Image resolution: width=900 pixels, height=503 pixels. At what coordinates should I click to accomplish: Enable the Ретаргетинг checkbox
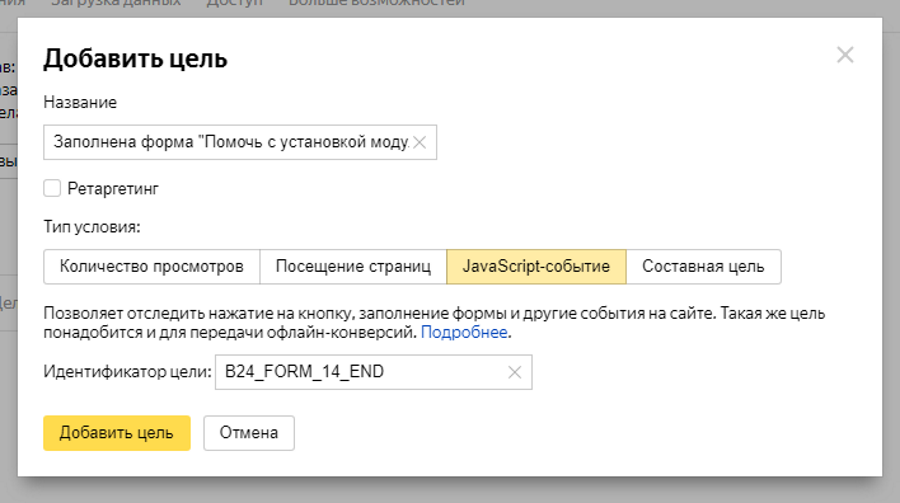[x=52, y=188]
